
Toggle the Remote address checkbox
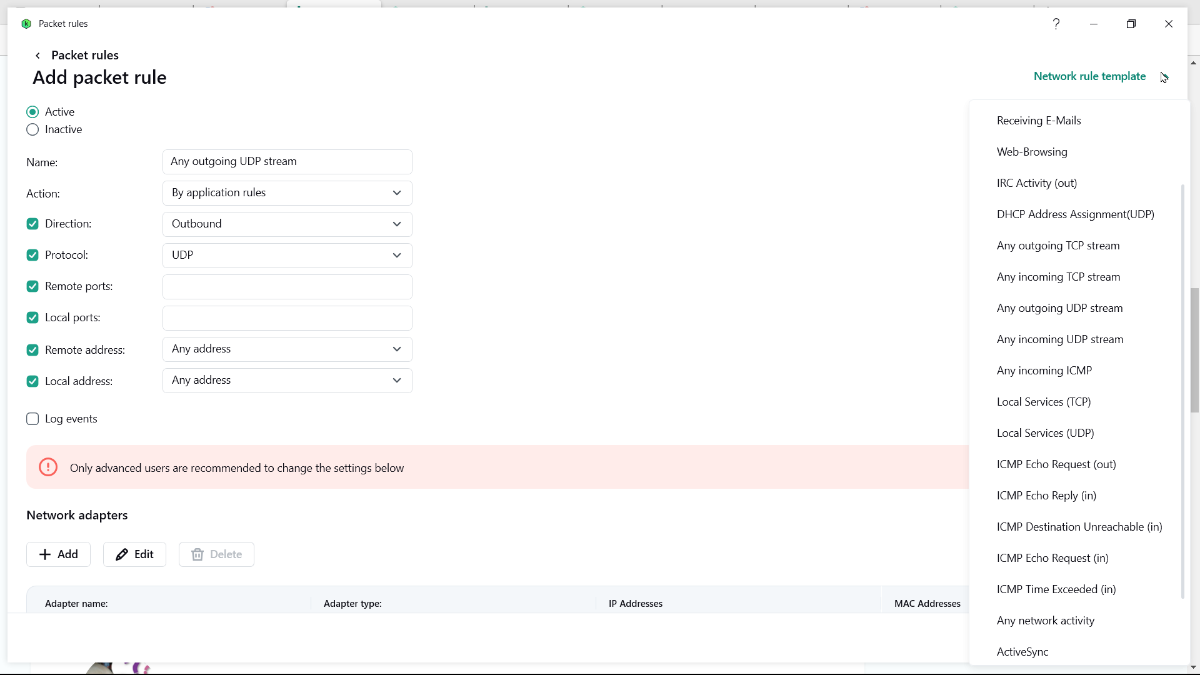(x=33, y=350)
